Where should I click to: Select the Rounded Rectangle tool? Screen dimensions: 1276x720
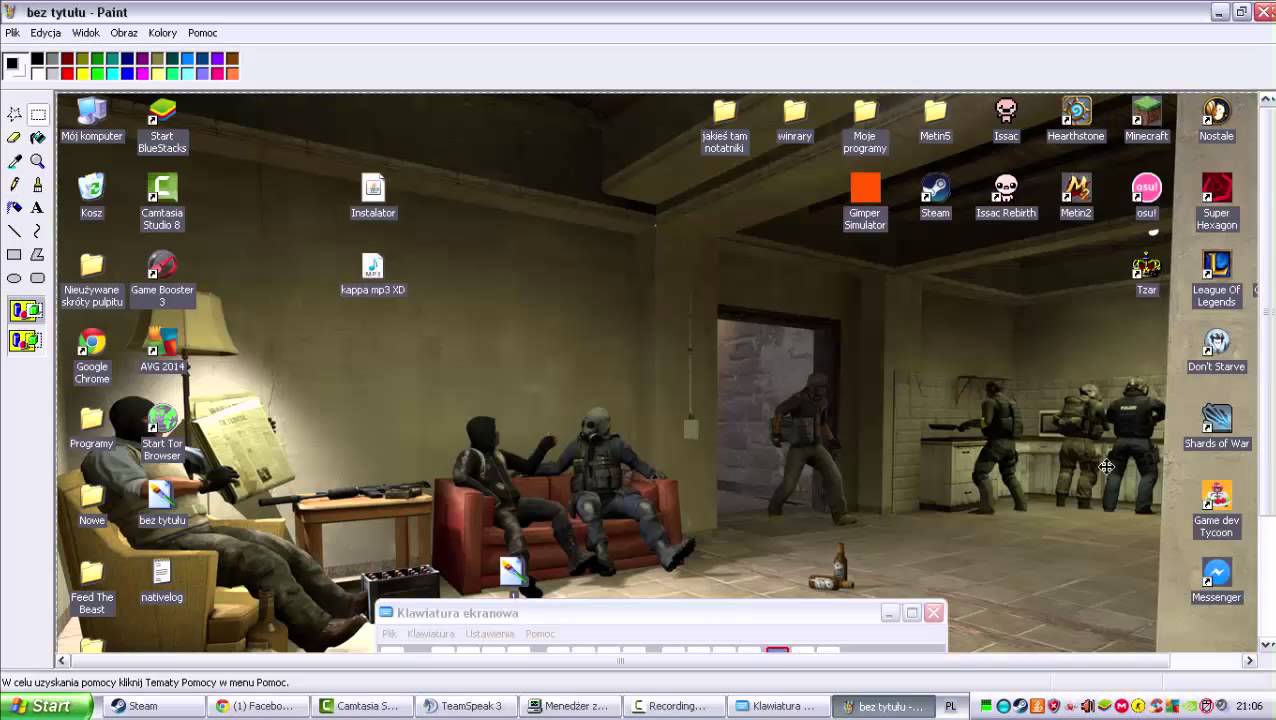[38, 278]
